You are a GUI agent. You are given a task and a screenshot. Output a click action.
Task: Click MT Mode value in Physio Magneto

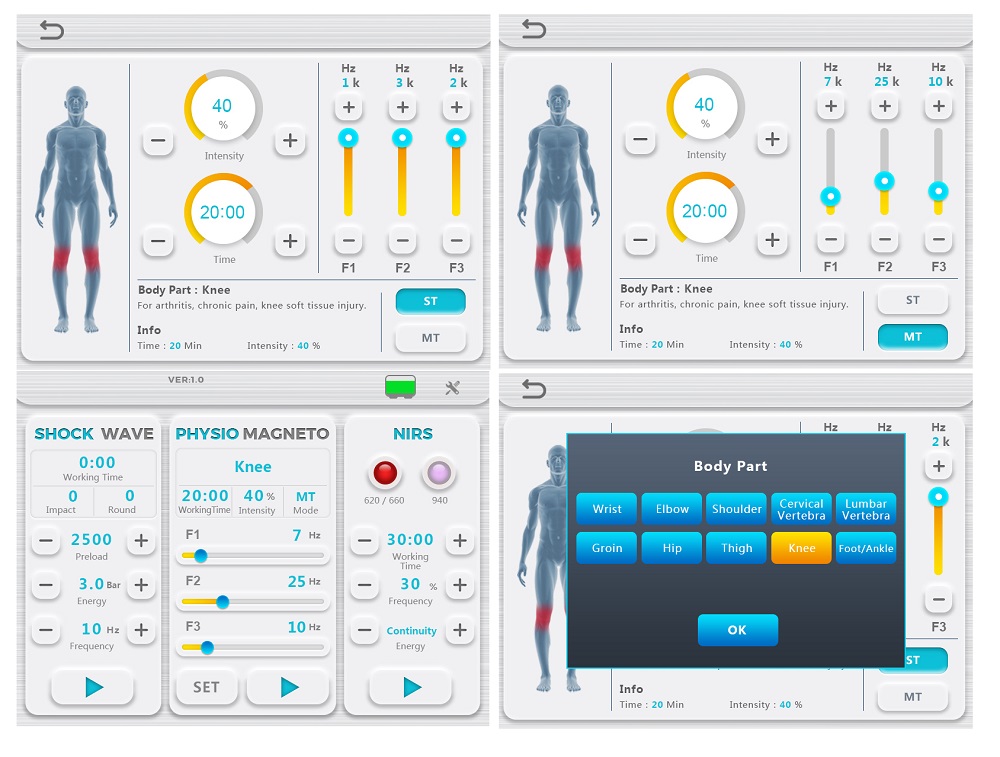pos(305,496)
